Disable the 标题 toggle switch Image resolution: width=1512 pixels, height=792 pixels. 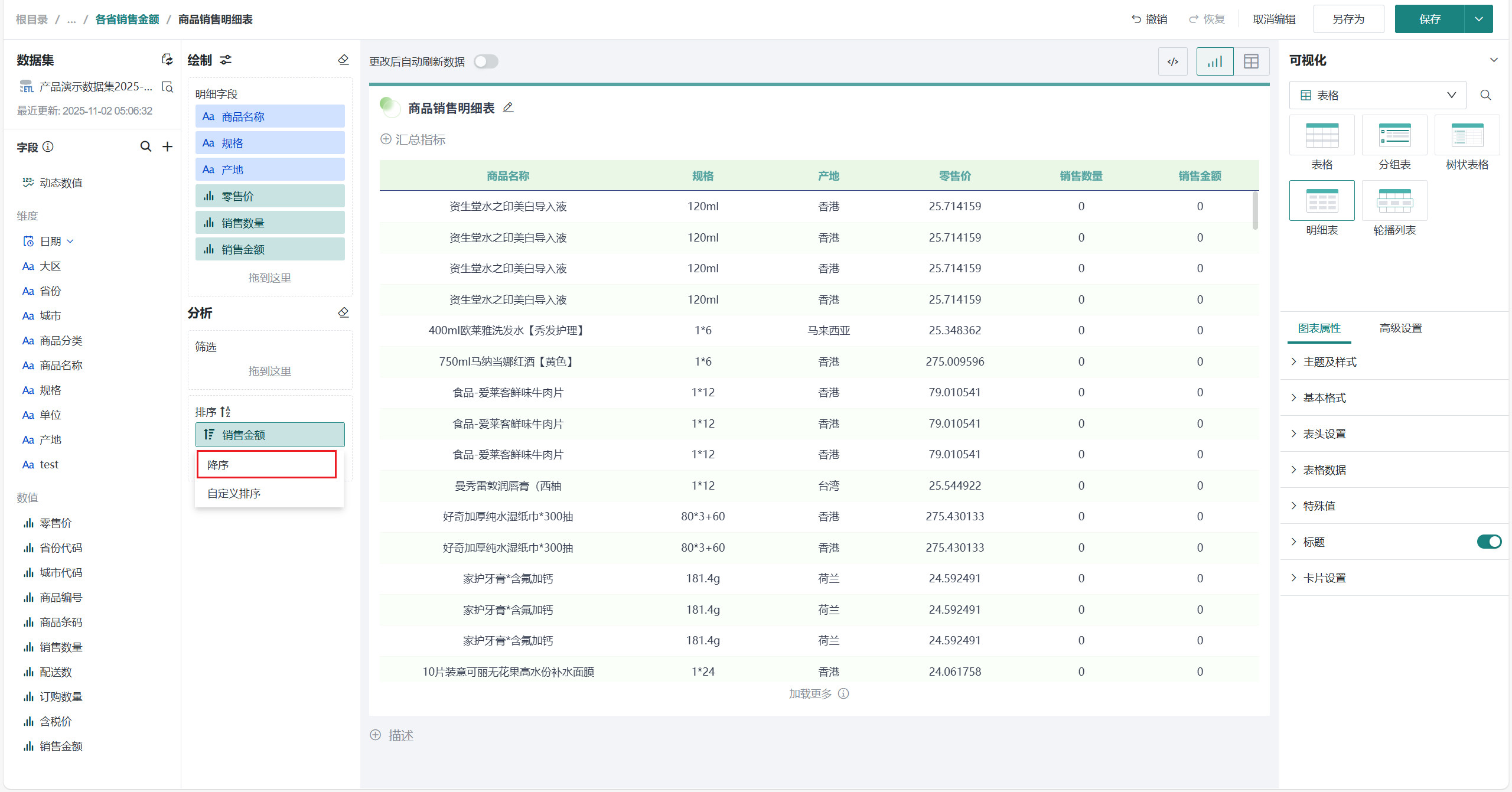(1488, 542)
